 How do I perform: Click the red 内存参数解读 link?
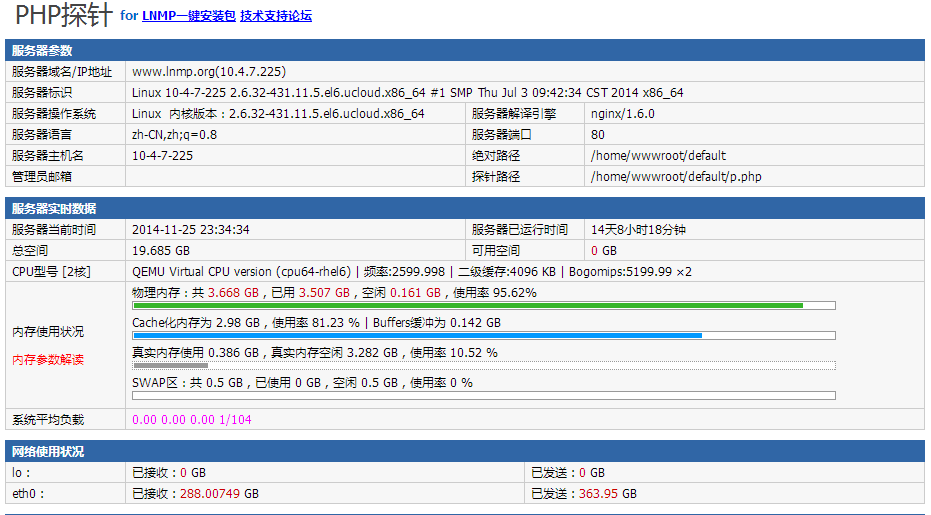[x=48, y=359]
